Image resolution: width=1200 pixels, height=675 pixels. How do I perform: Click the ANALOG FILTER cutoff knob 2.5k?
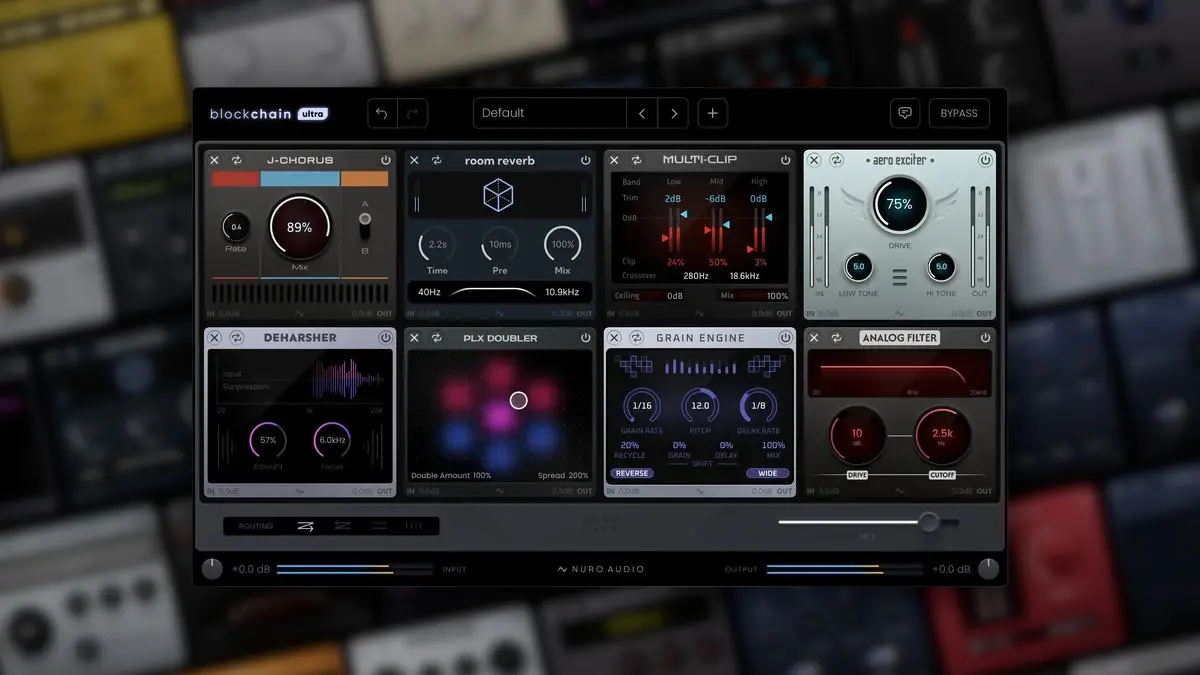(x=942, y=436)
